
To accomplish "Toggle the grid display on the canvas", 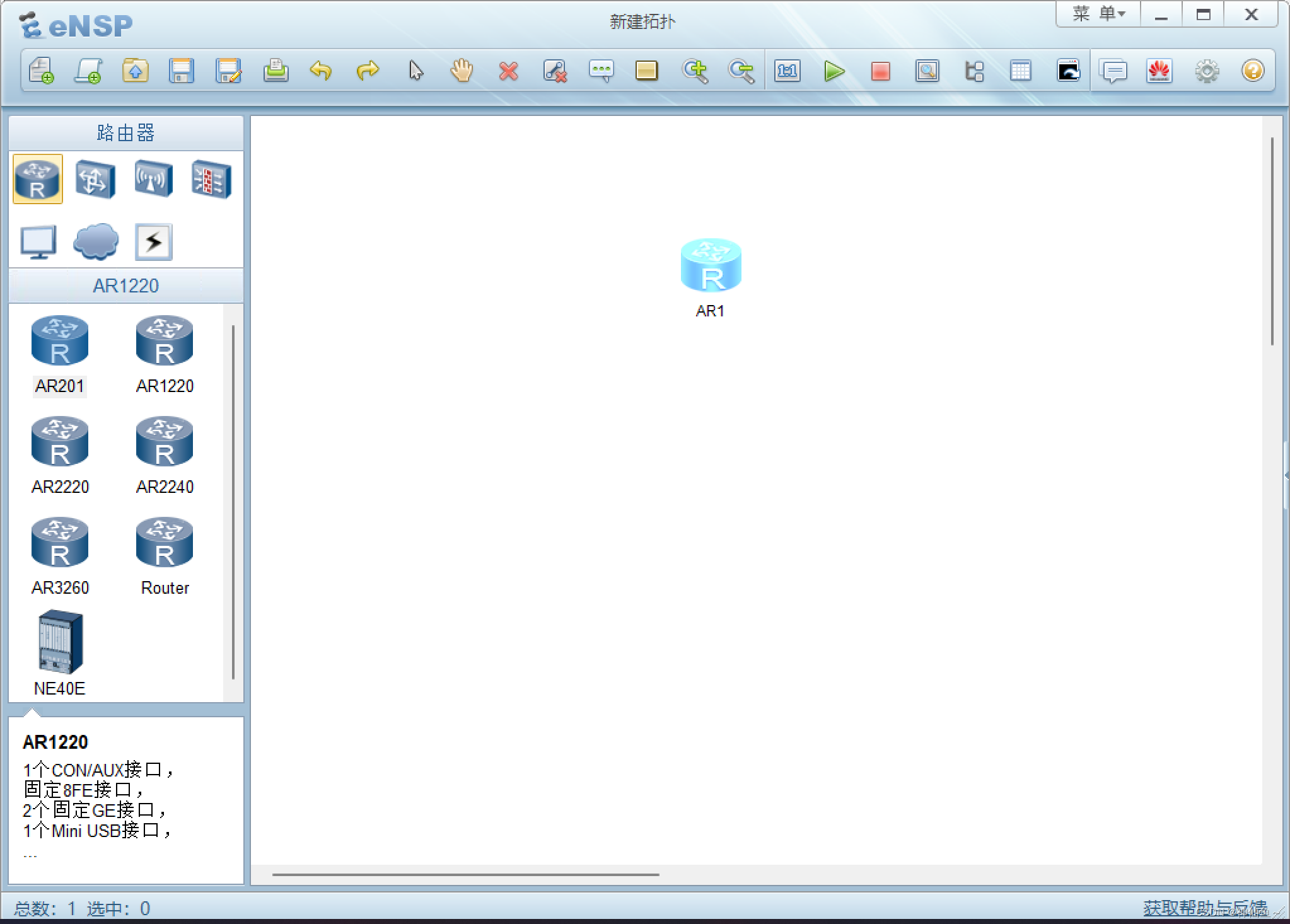I will click(x=1021, y=71).
